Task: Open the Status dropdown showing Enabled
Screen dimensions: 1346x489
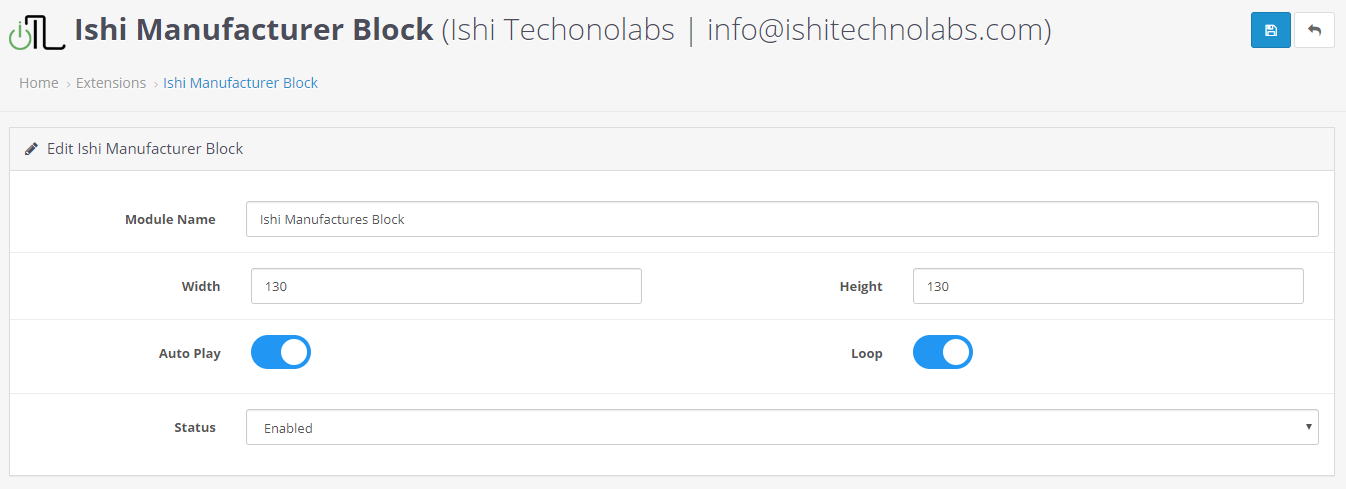Action: click(782, 427)
